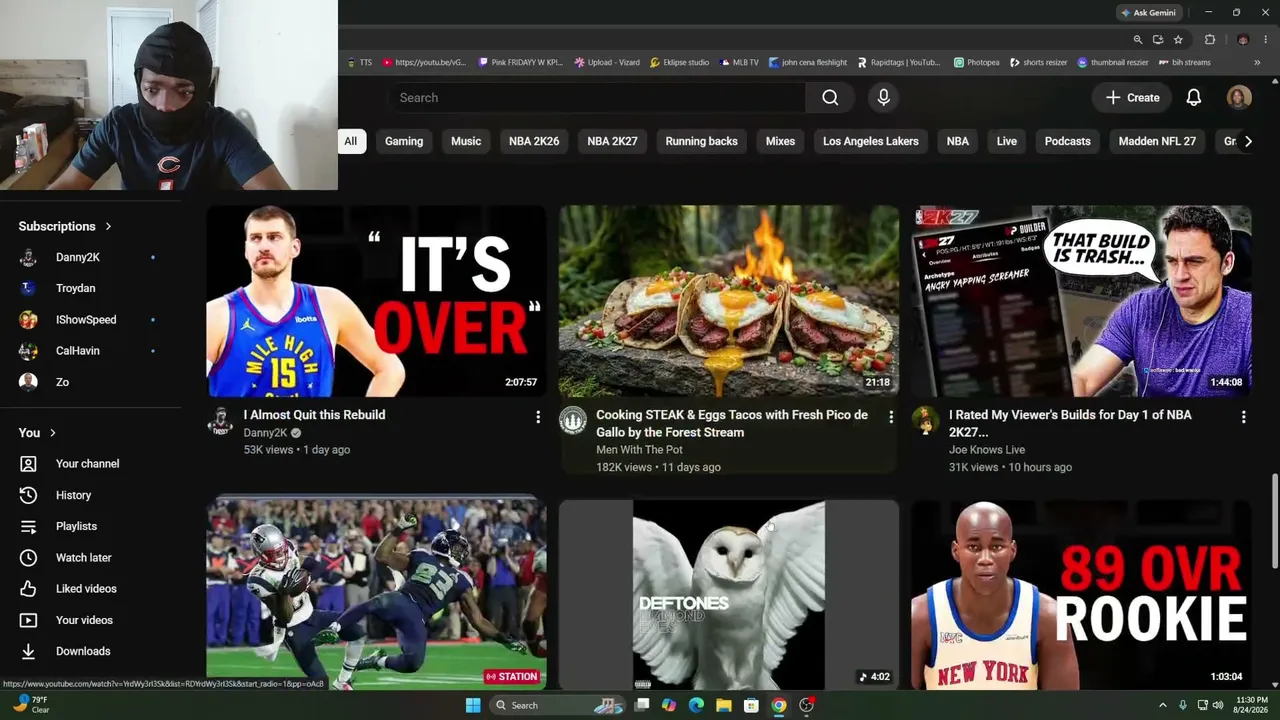Open the Chrome Extensions puzzle icon
Screen dimensions: 1280x720
coord(1209,40)
